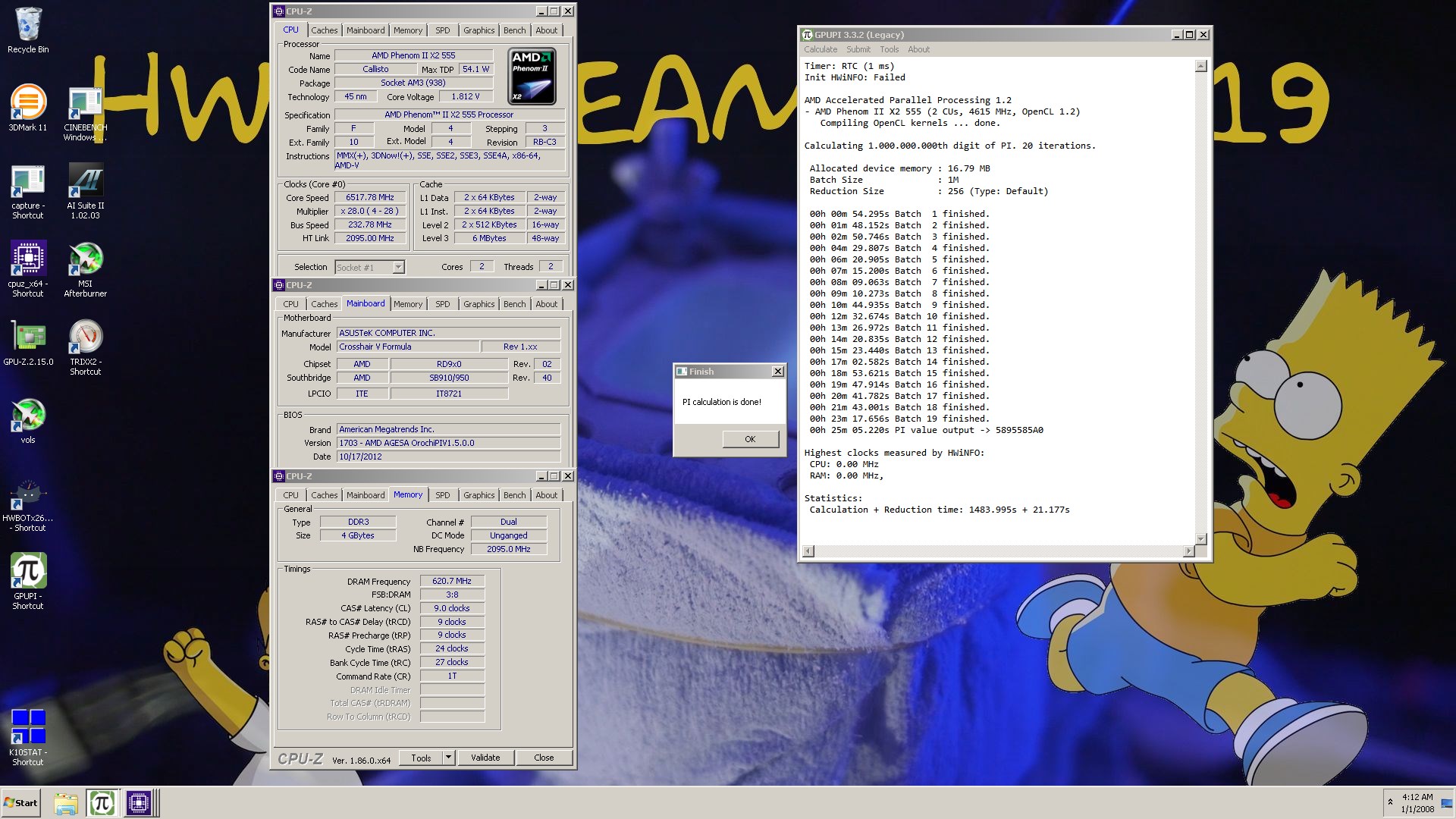
Task: Open the CINEBENCH Windows desktop shortcut
Action: (x=85, y=114)
